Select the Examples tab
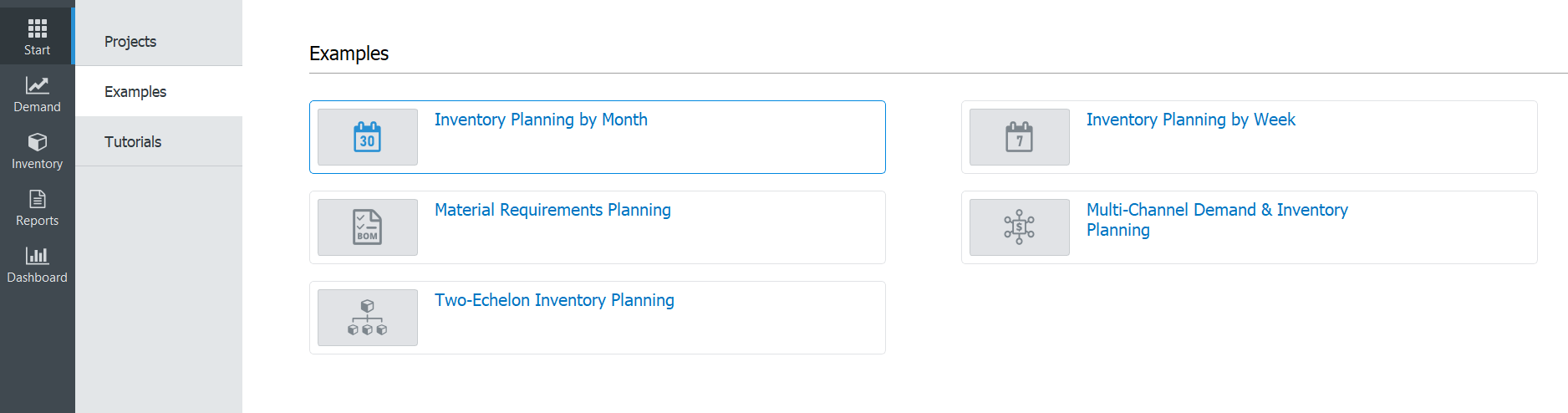Image resolution: width=1568 pixels, height=413 pixels. (135, 92)
